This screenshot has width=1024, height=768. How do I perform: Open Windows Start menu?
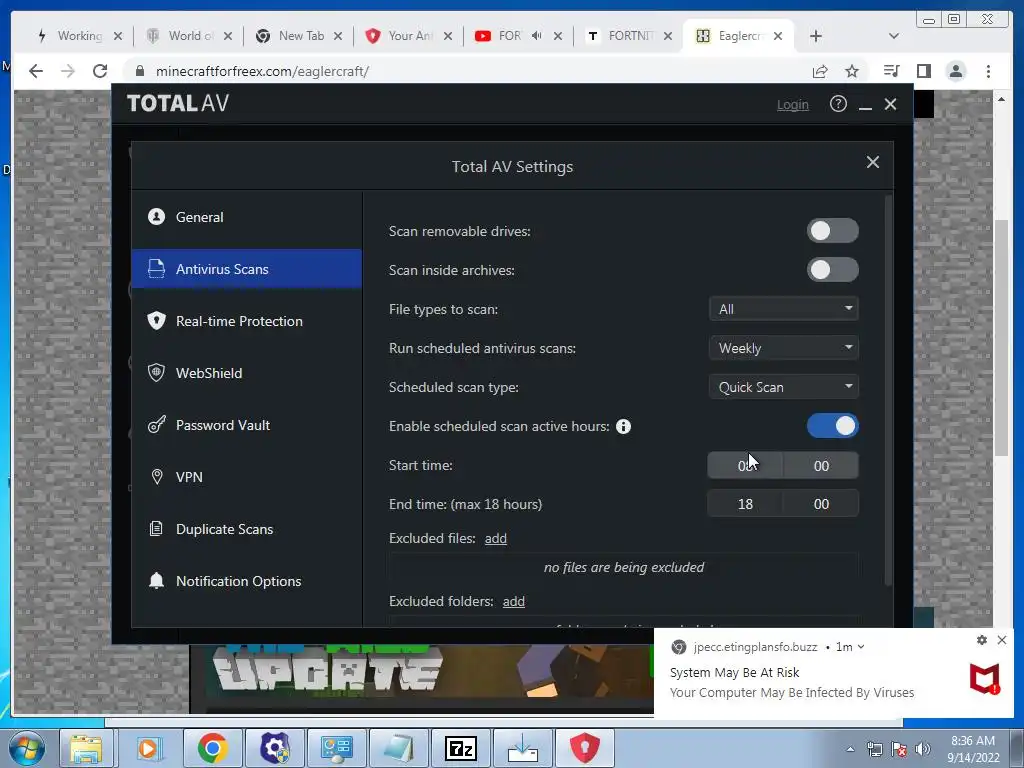tap(26, 748)
